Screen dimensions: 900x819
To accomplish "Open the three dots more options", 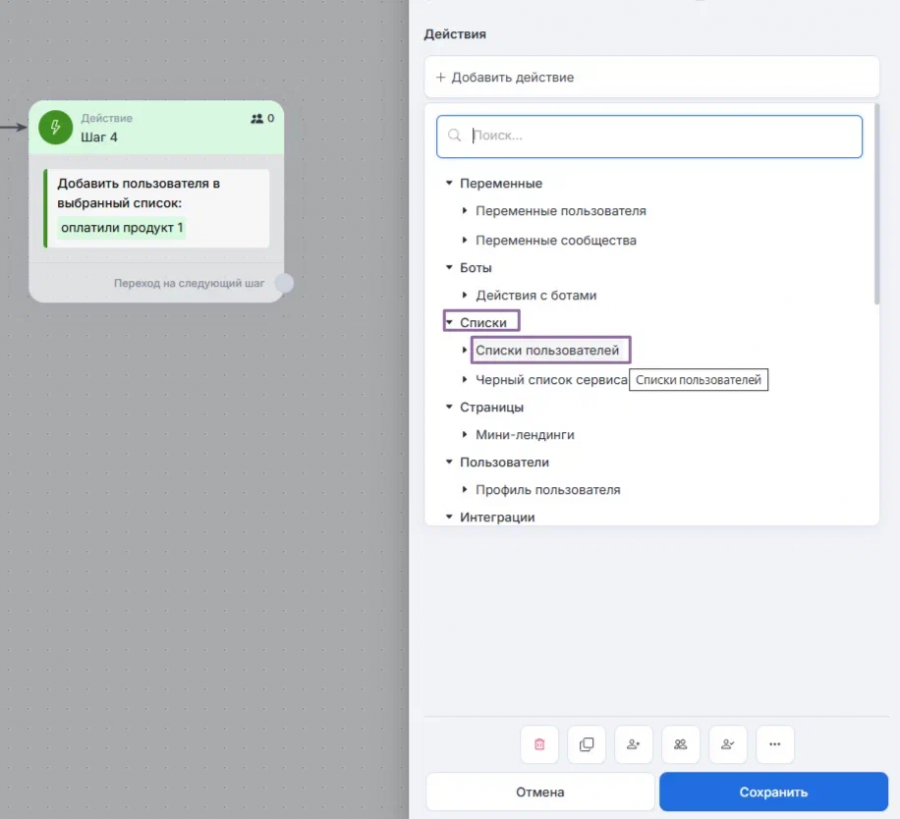I will 774,744.
